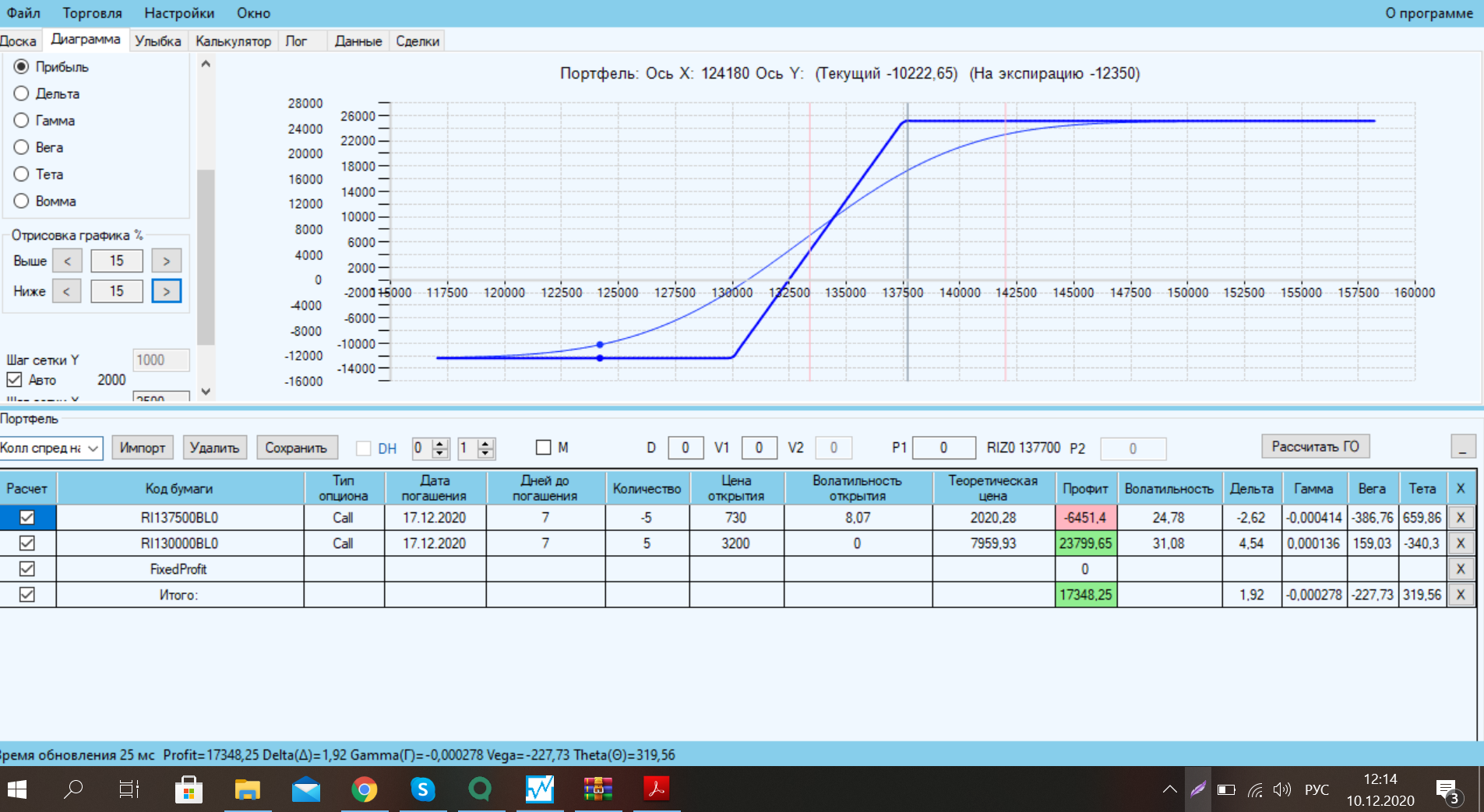Switch to the Сделки tab

[418, 41]
